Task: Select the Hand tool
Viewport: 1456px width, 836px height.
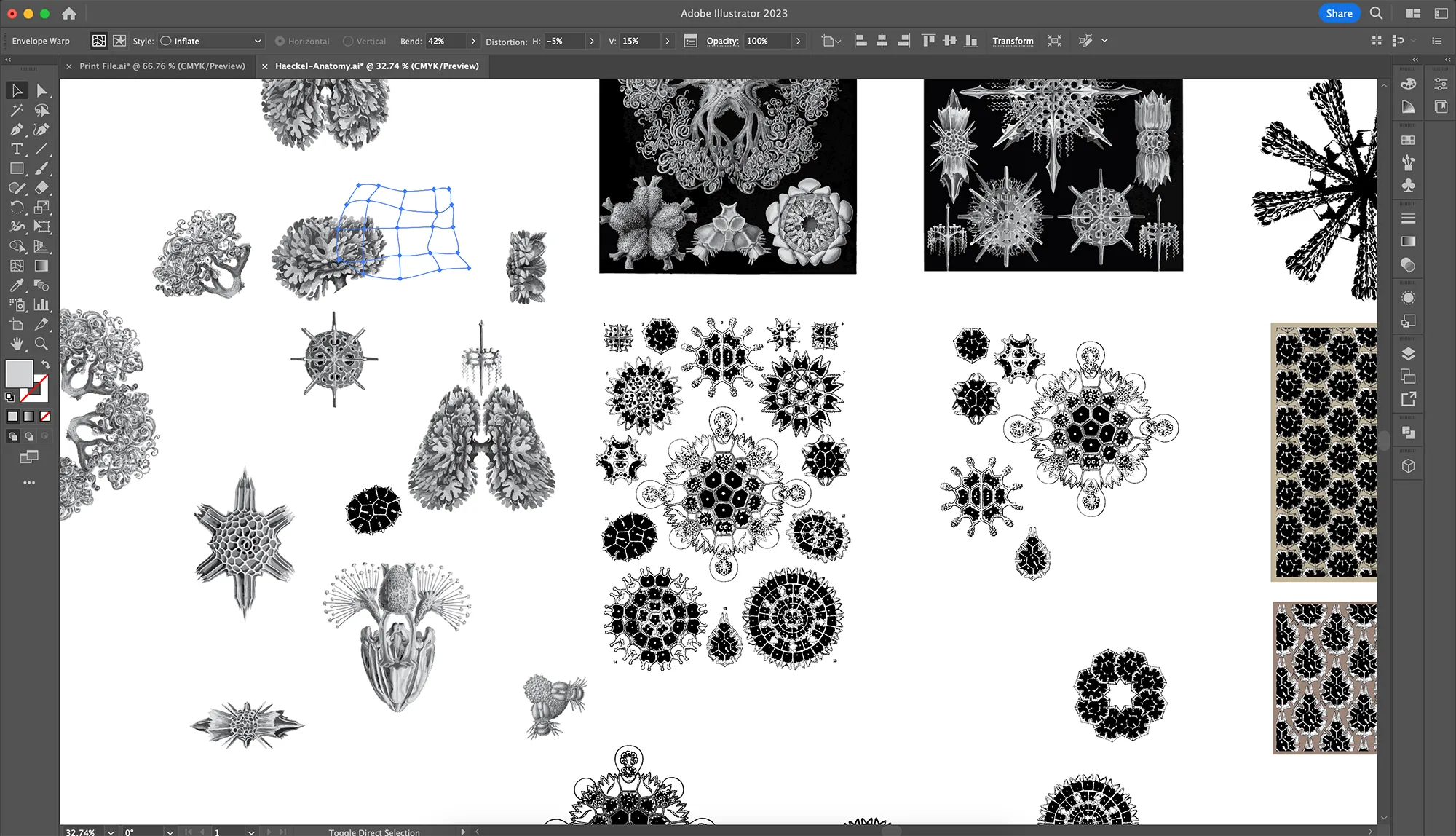Action: pos(17,344)
